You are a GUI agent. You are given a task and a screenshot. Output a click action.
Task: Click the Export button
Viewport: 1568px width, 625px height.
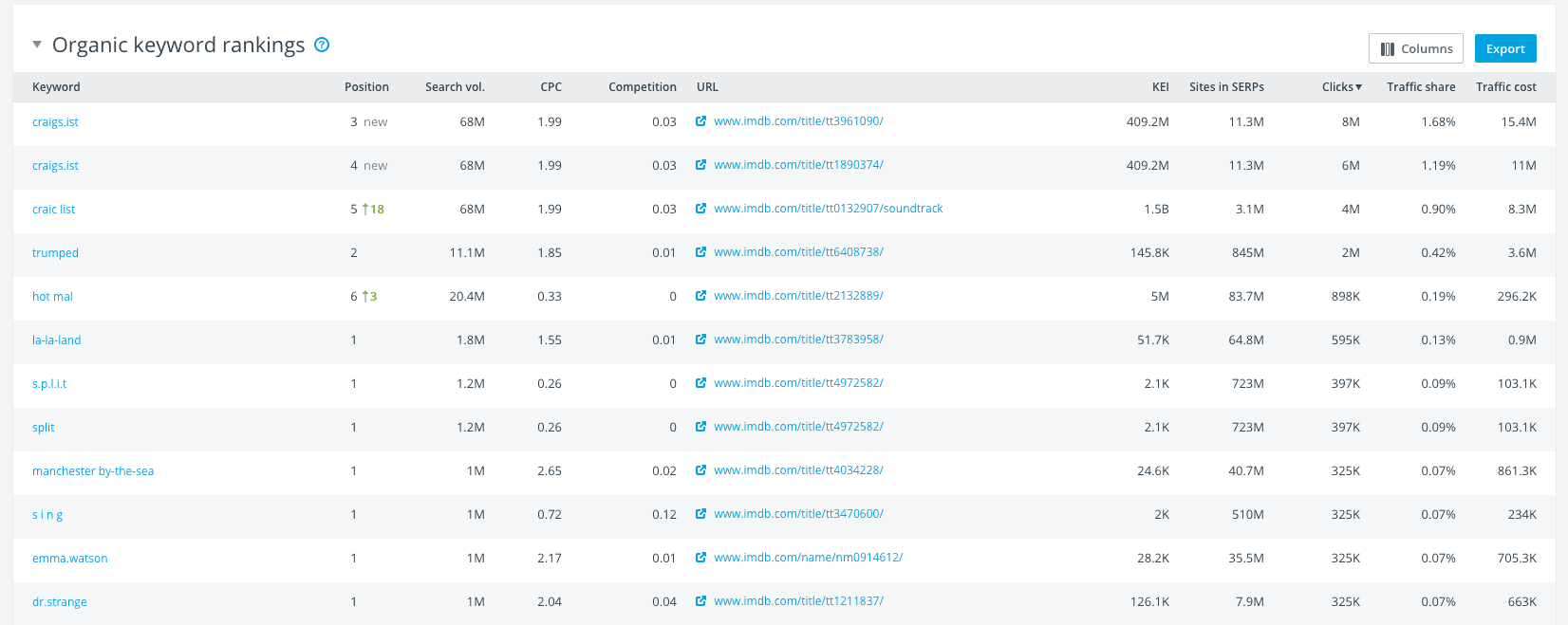point(1505,48)
